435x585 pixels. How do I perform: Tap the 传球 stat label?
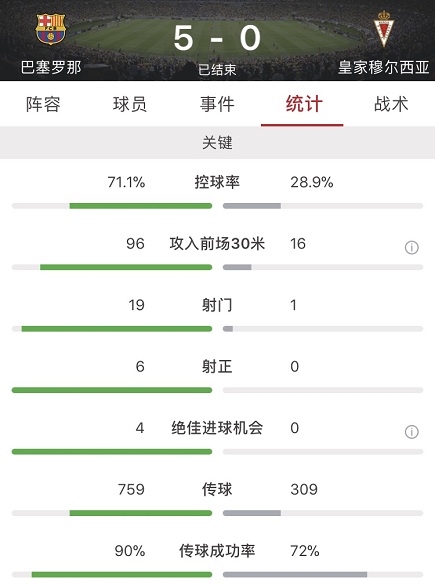(x=217, y=489)
